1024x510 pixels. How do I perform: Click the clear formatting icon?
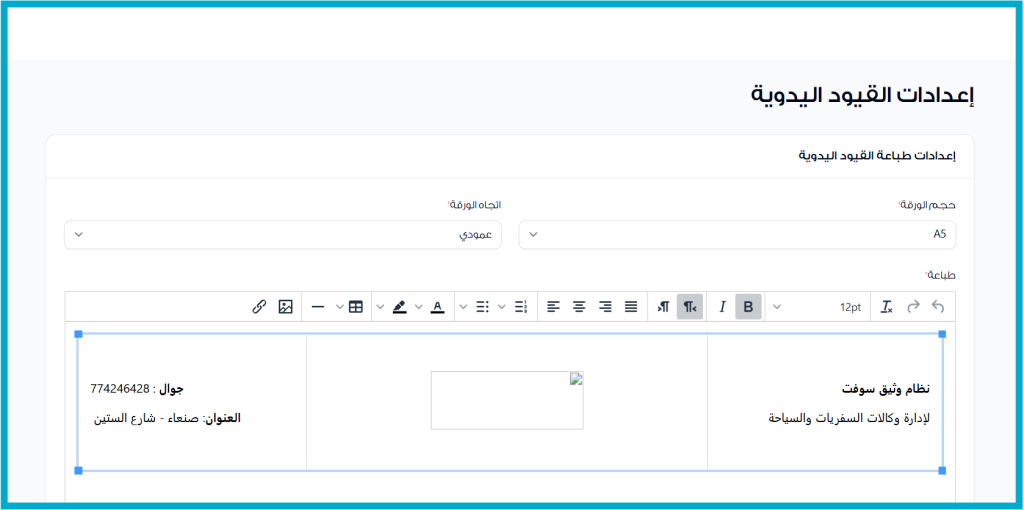886,307
